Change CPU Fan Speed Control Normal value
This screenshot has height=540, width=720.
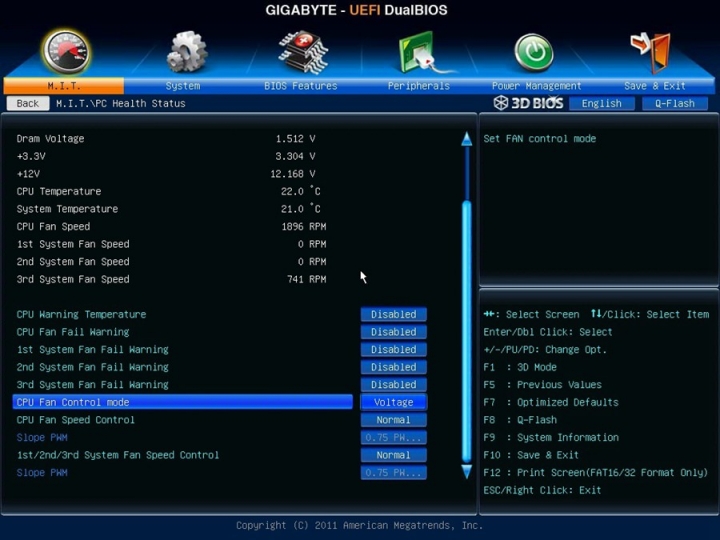tap(394, 420)
